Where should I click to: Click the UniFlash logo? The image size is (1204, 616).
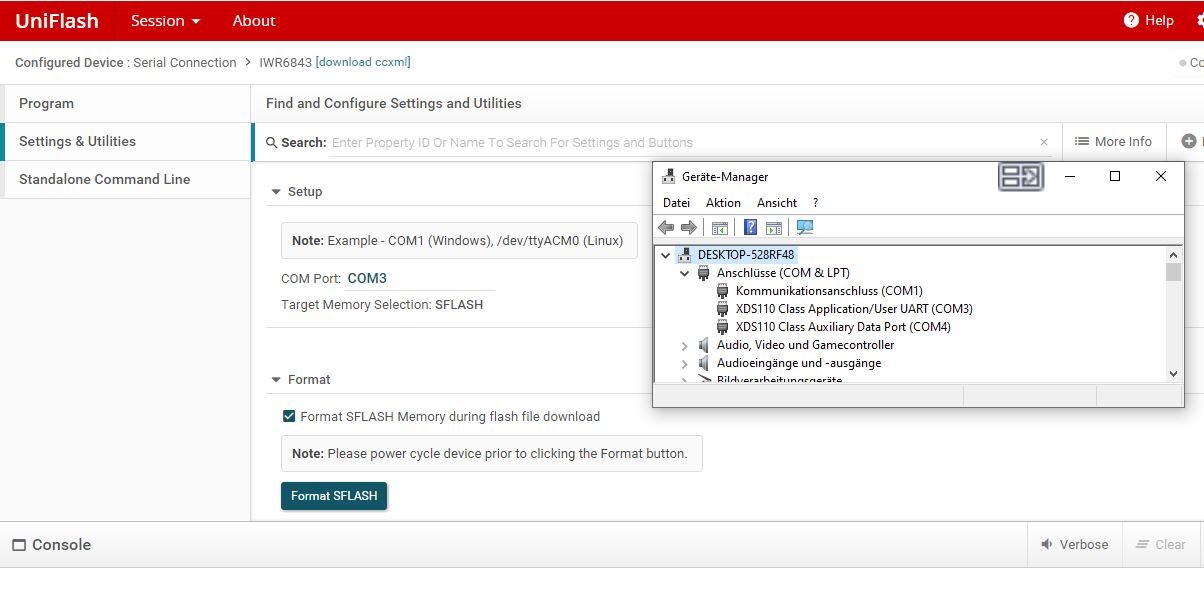click(57, 21)
